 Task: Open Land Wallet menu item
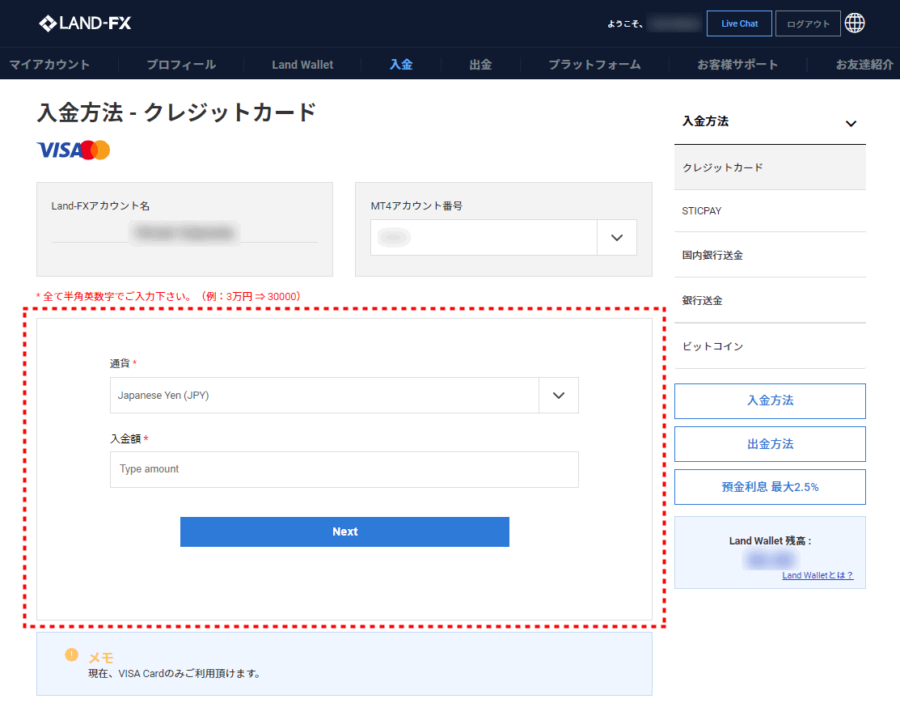(x=302, y=64)
